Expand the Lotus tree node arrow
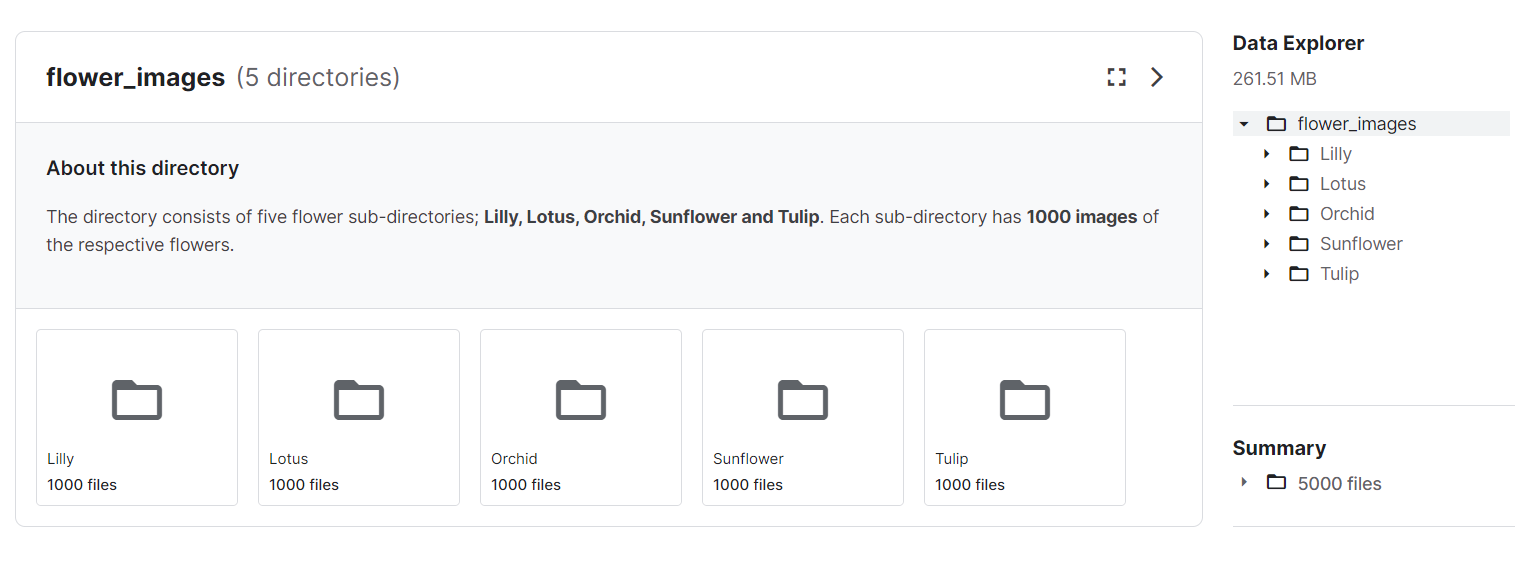The width and height of the screenshot is (1527, 576). click(x=1267, y=184)
